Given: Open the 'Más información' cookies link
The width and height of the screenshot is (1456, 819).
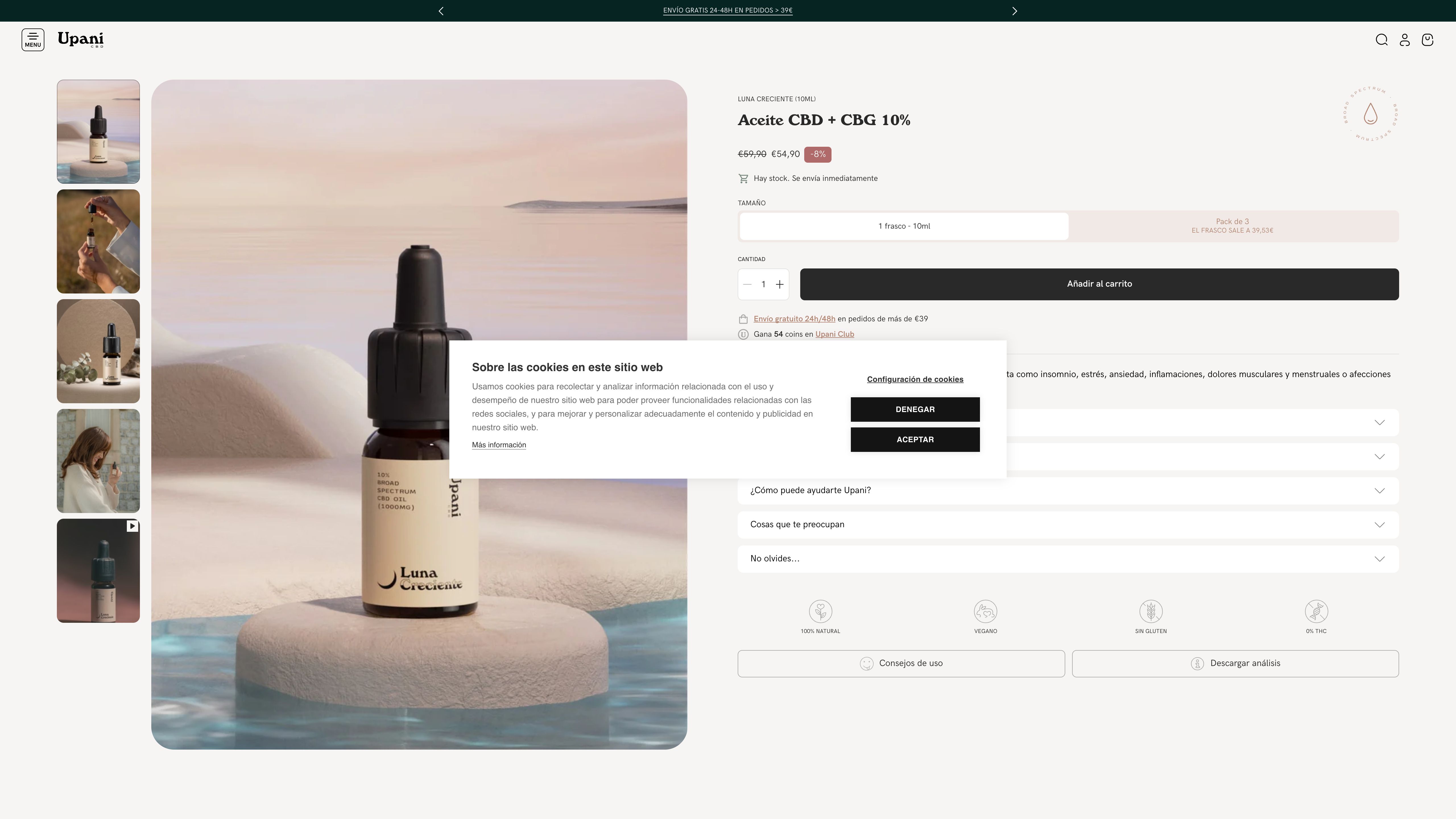Looking at the screenshot, I should 498,445.
